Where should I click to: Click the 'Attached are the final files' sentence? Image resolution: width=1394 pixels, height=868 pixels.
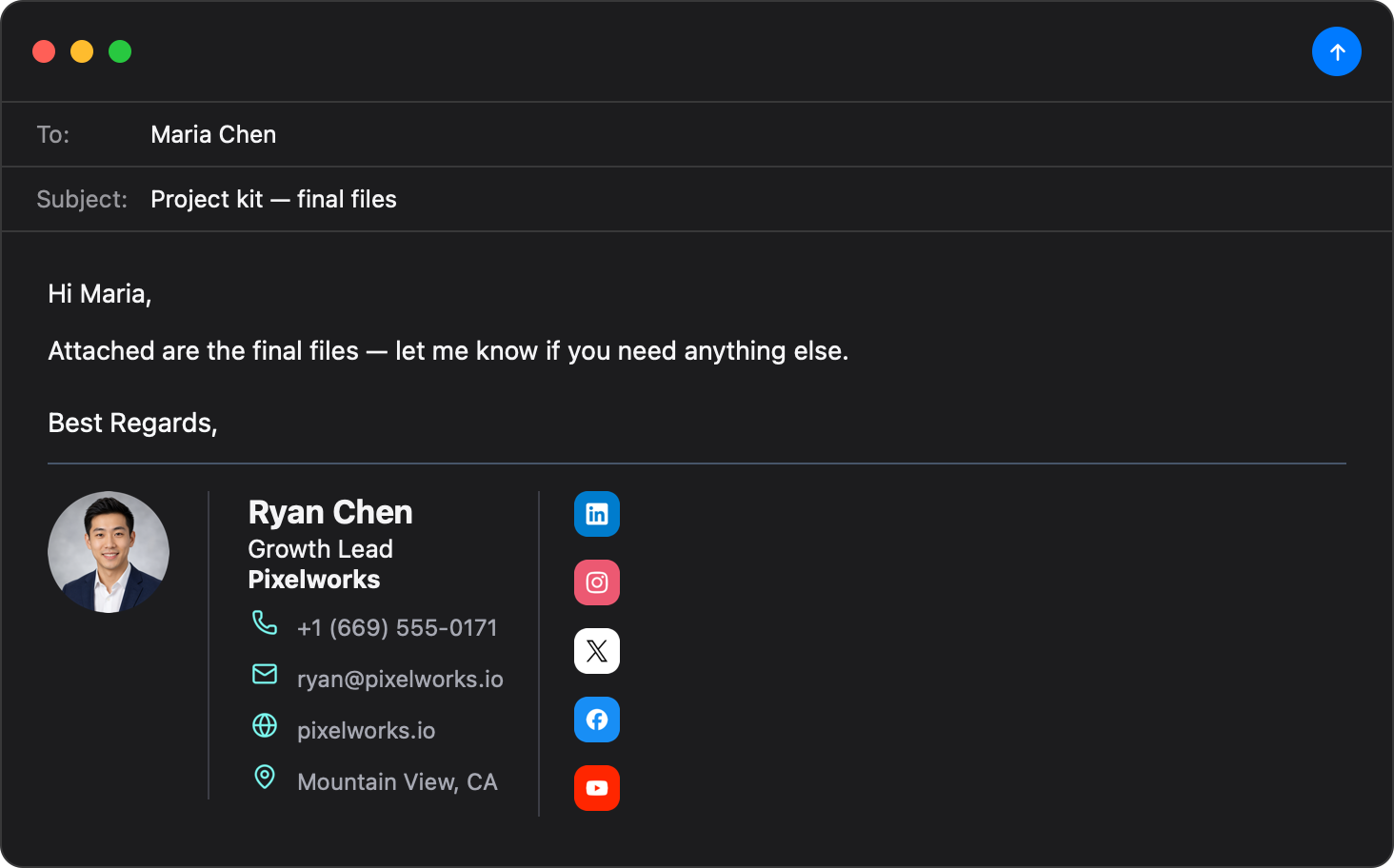click(x=448, y=351)
